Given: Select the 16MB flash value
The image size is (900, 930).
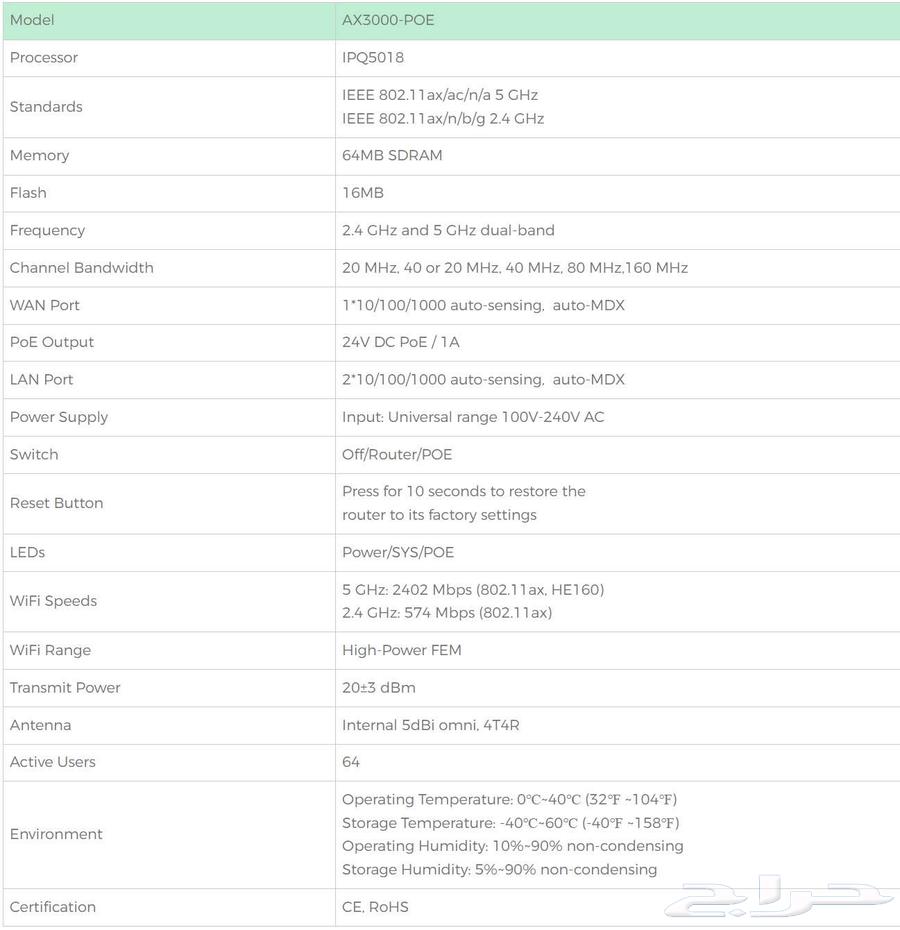Looking at the screenshot, I should point(363,193).
